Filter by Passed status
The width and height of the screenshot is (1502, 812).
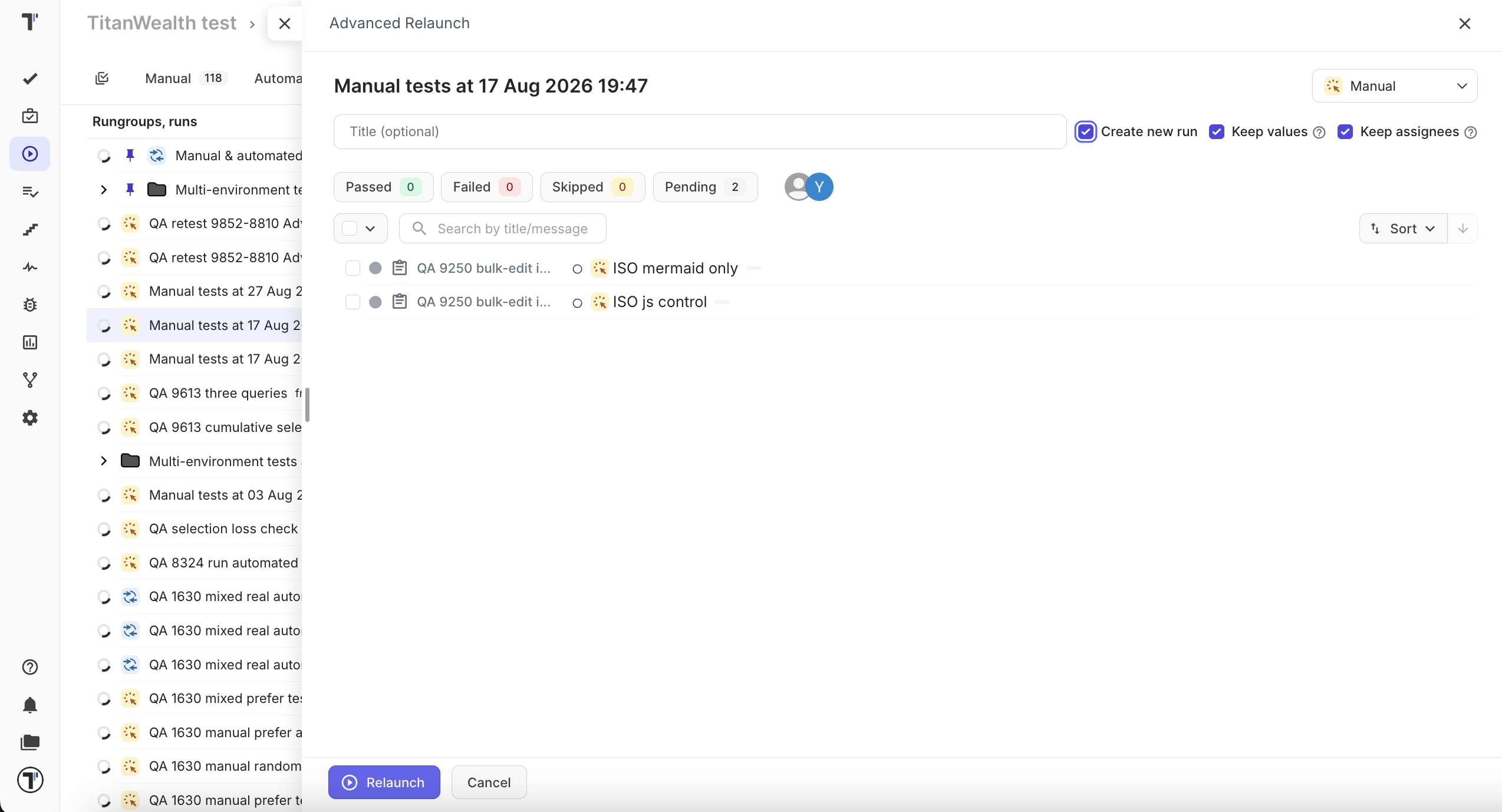(x=383, y=187)
